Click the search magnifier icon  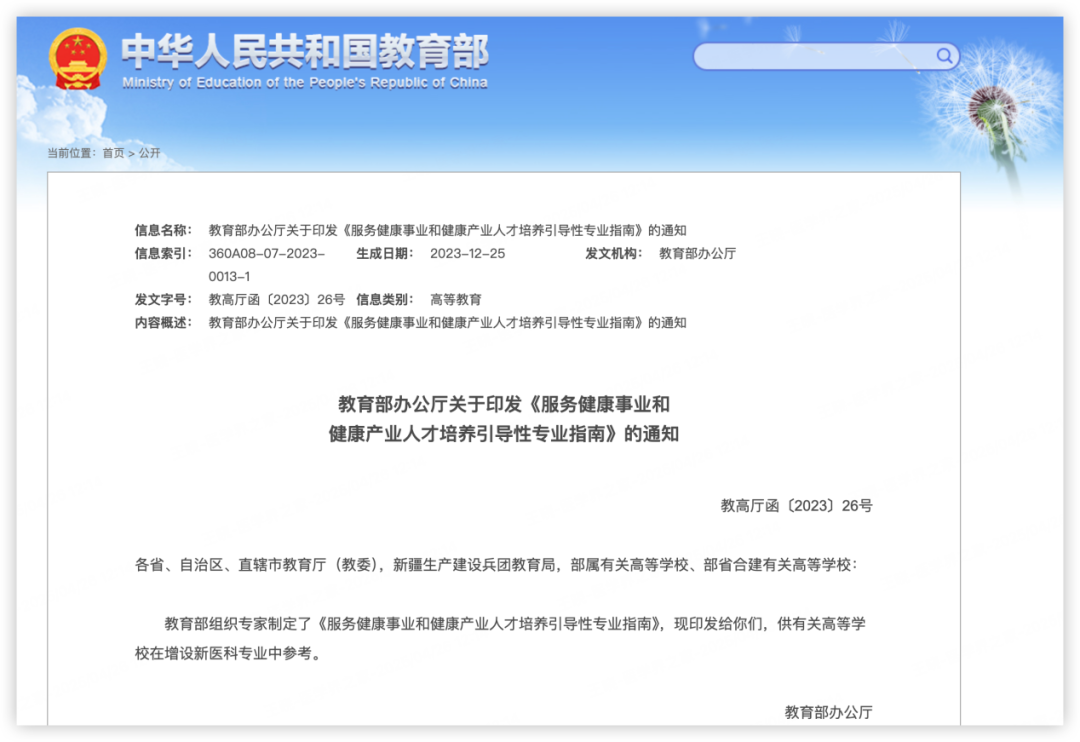coord(944,56)
